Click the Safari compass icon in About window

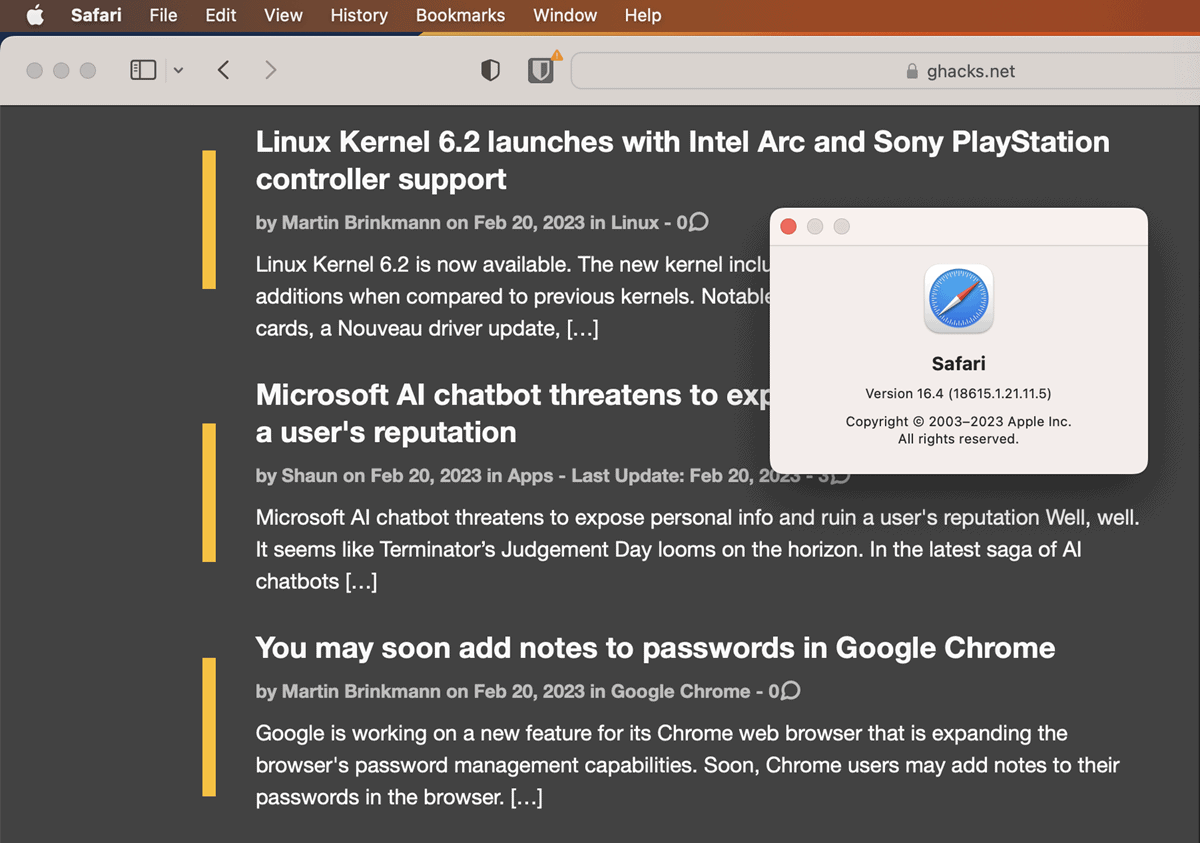(x=958, y=299)
